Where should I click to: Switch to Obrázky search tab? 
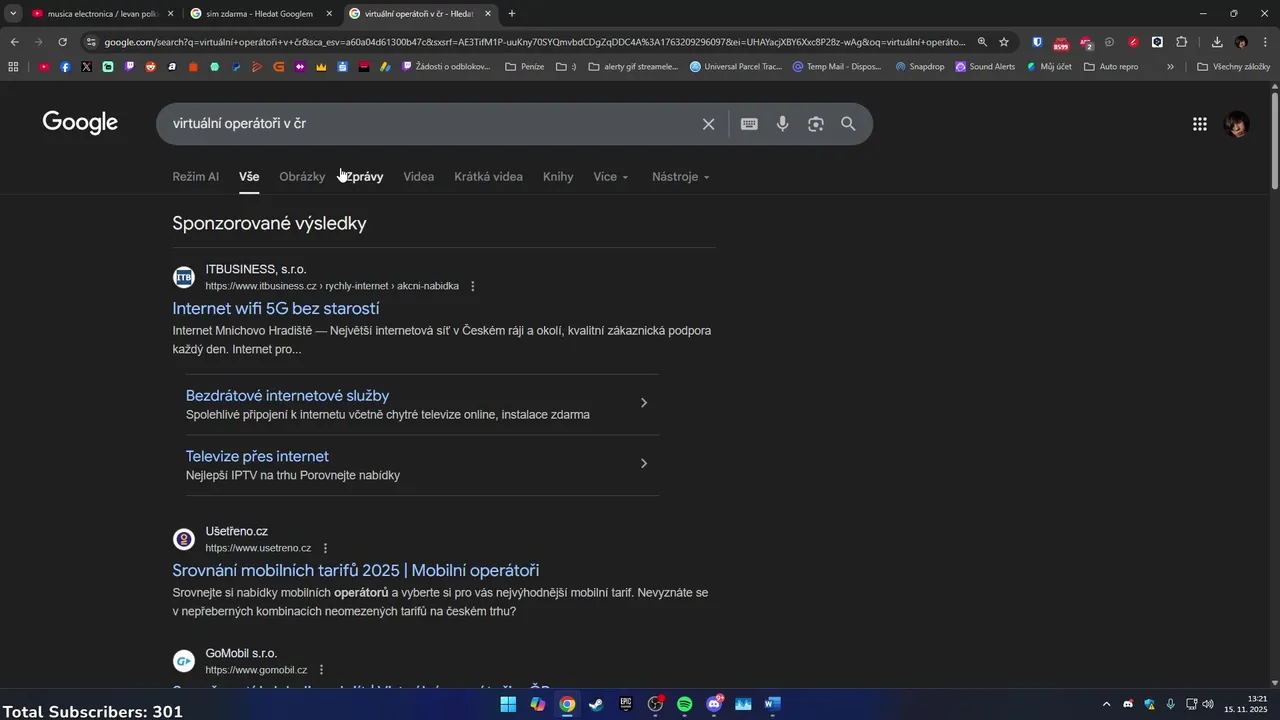tap(302, 177)
